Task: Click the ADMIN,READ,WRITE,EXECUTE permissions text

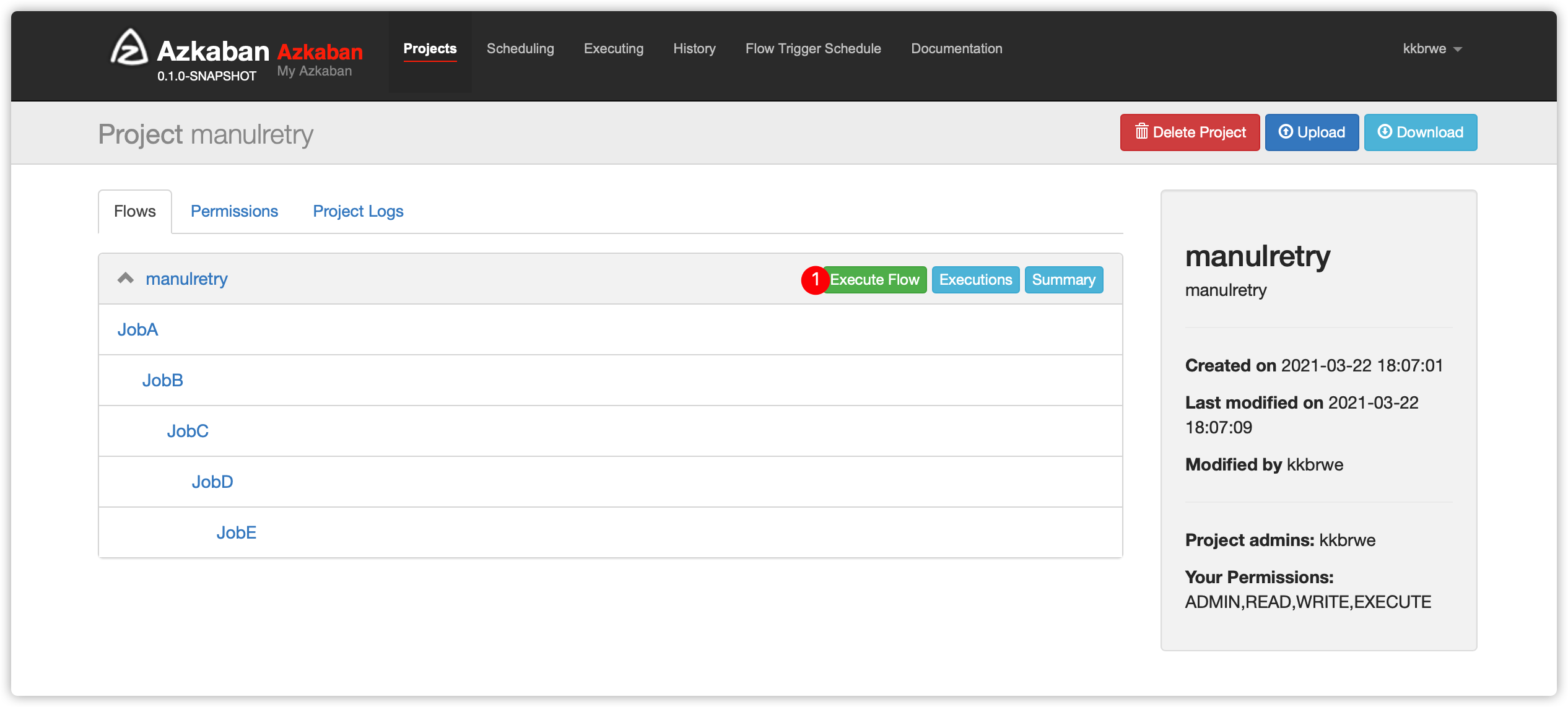Action: tap(1308, 602)
